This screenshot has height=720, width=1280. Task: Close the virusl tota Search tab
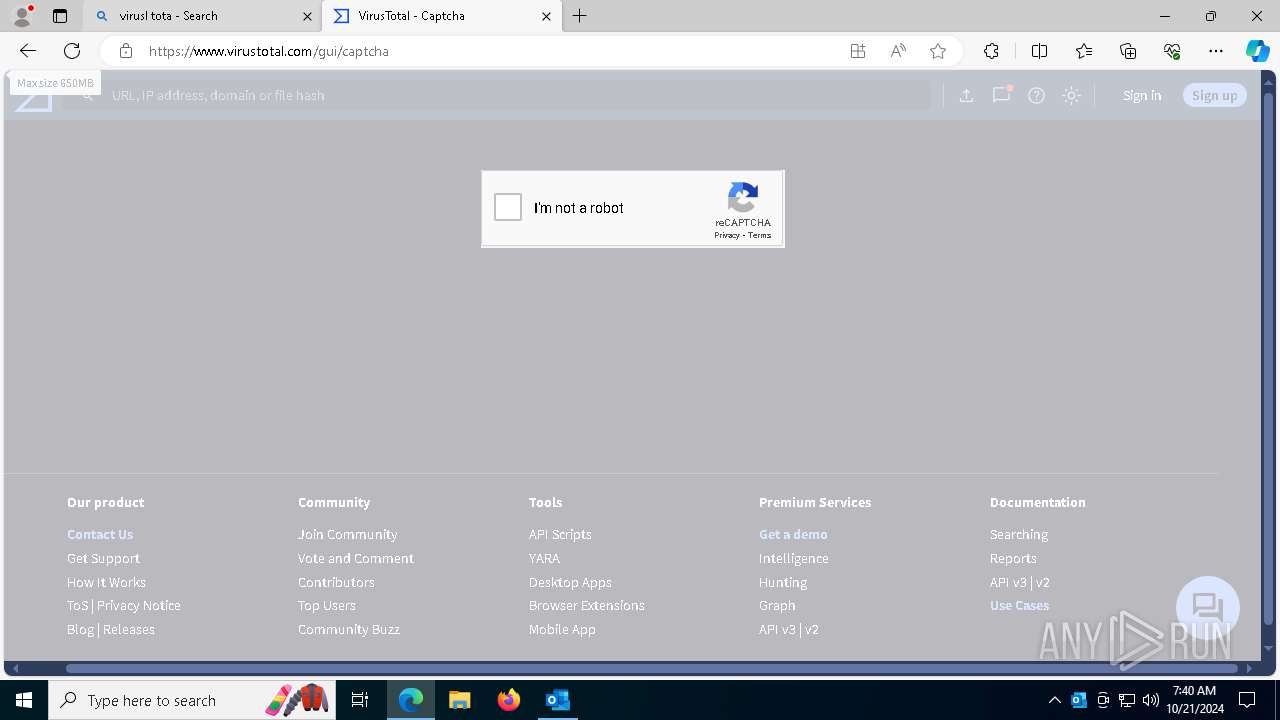(x=307, y=16)
